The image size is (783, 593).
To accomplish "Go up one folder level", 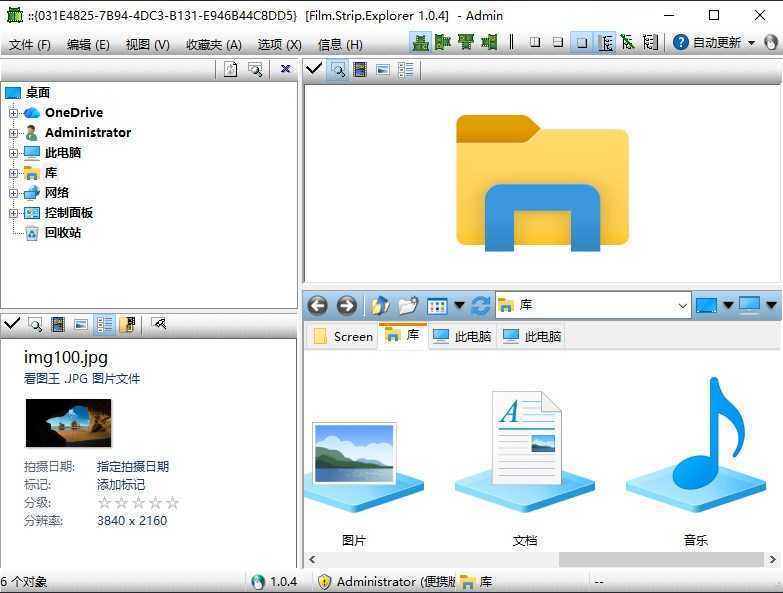I will (x=380, y=305).
